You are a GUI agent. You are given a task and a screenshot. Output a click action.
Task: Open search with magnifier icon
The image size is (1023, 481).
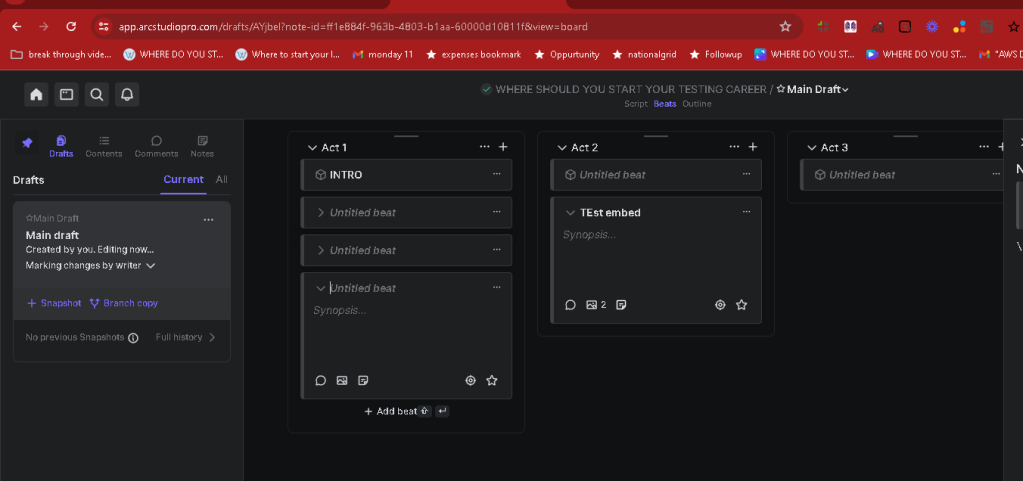click(97, 95)
